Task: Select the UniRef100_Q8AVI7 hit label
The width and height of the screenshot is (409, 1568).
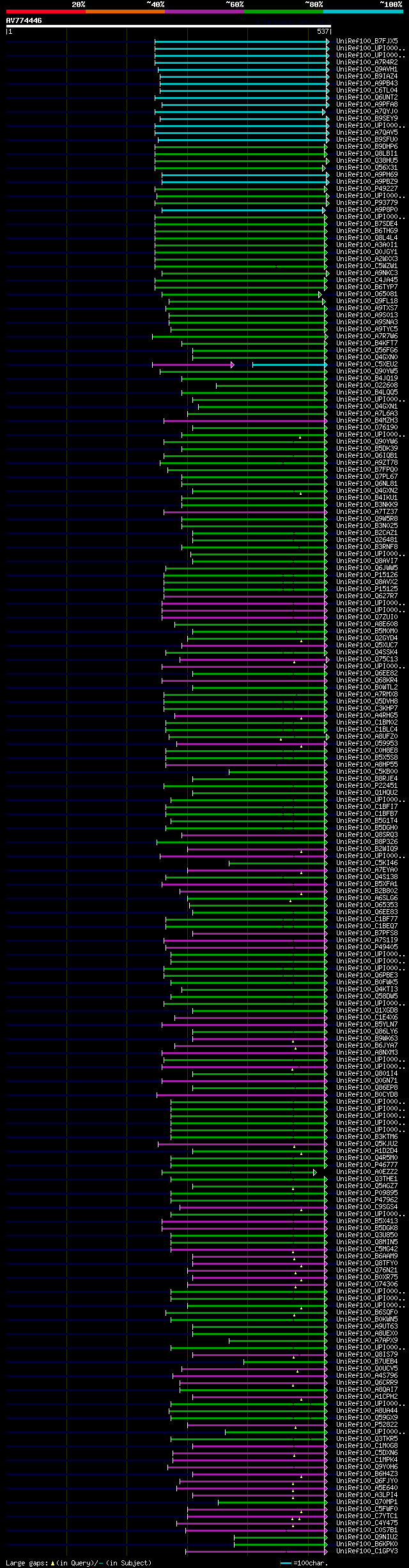Action: (367, 561)
